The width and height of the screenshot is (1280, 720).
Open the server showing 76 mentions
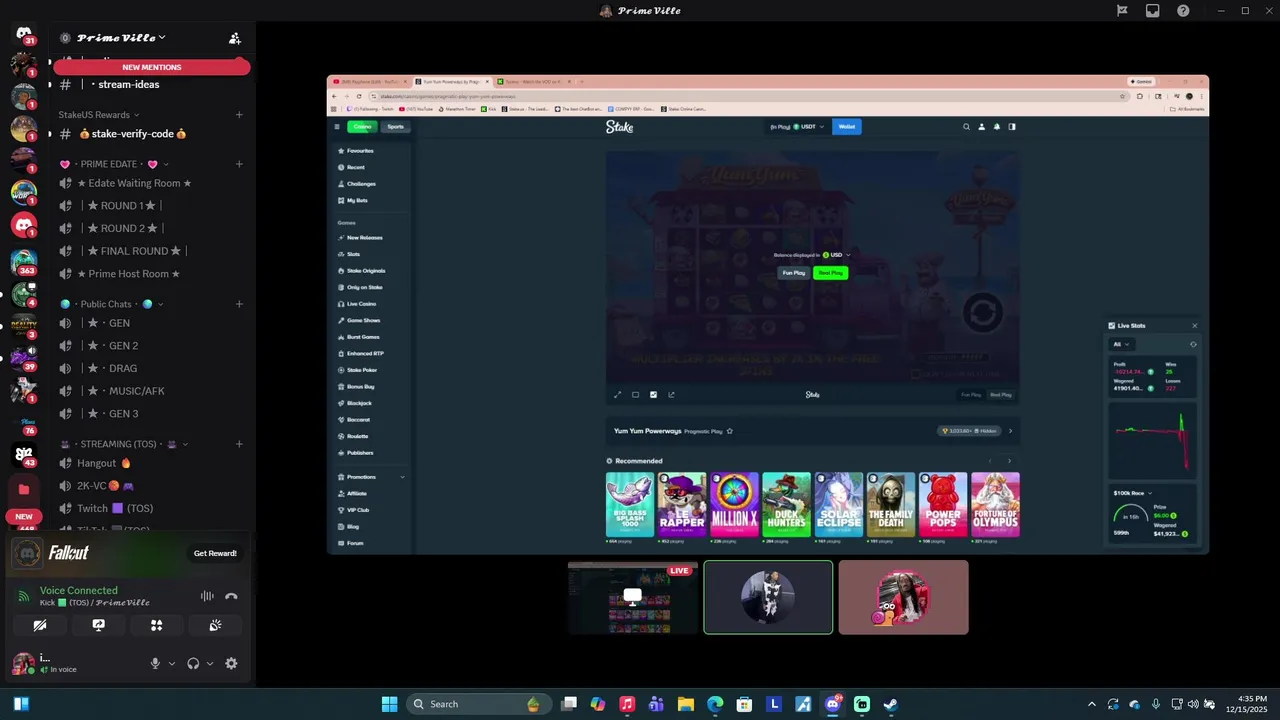click(24, 424)
